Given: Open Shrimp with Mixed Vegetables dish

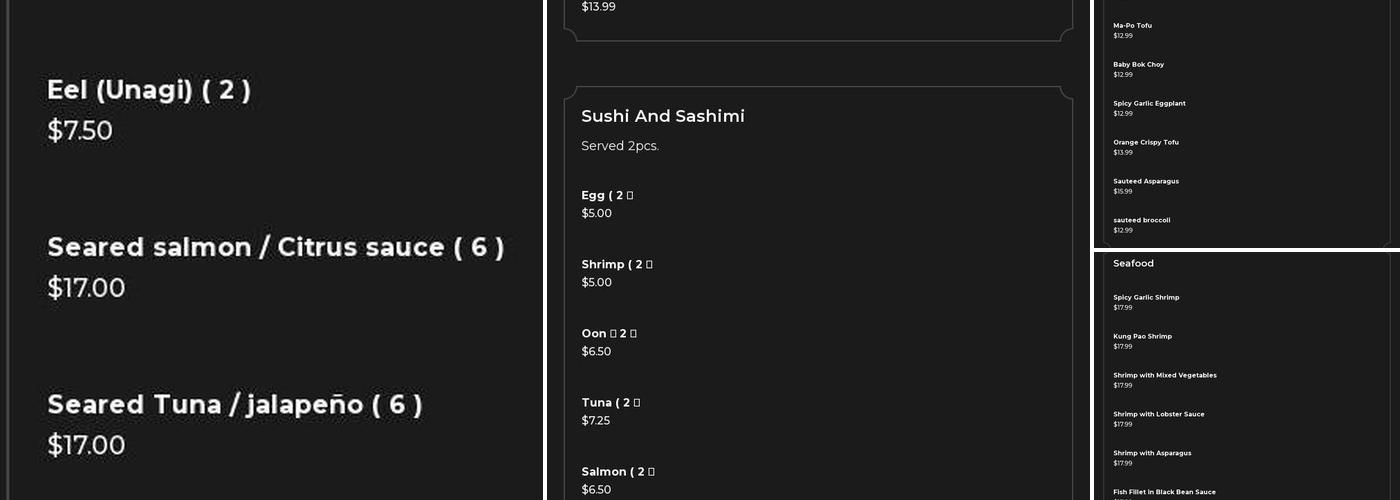Looking at the screenshot, I should point(1164,376).
